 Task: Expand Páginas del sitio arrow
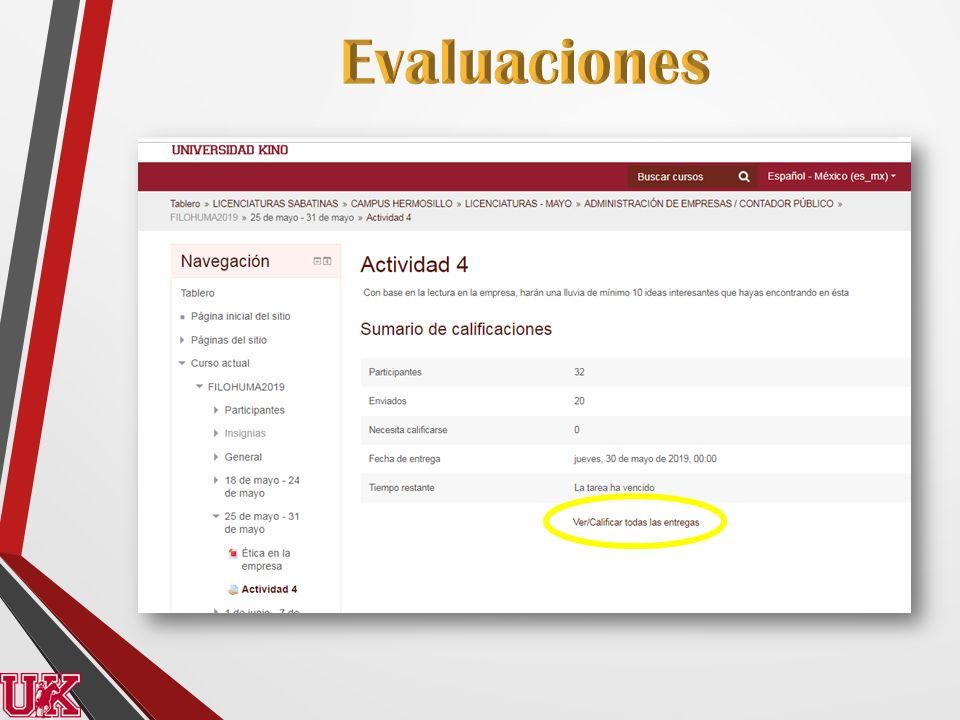(182, 340)
